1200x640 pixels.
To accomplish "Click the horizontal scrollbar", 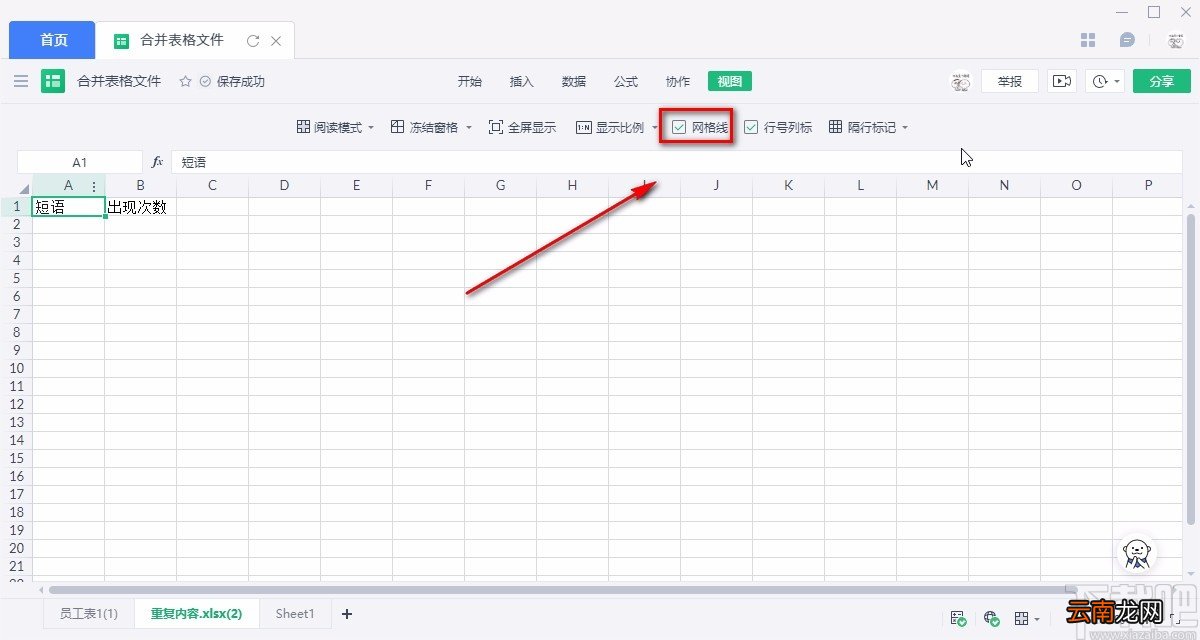I will (563, 589).
